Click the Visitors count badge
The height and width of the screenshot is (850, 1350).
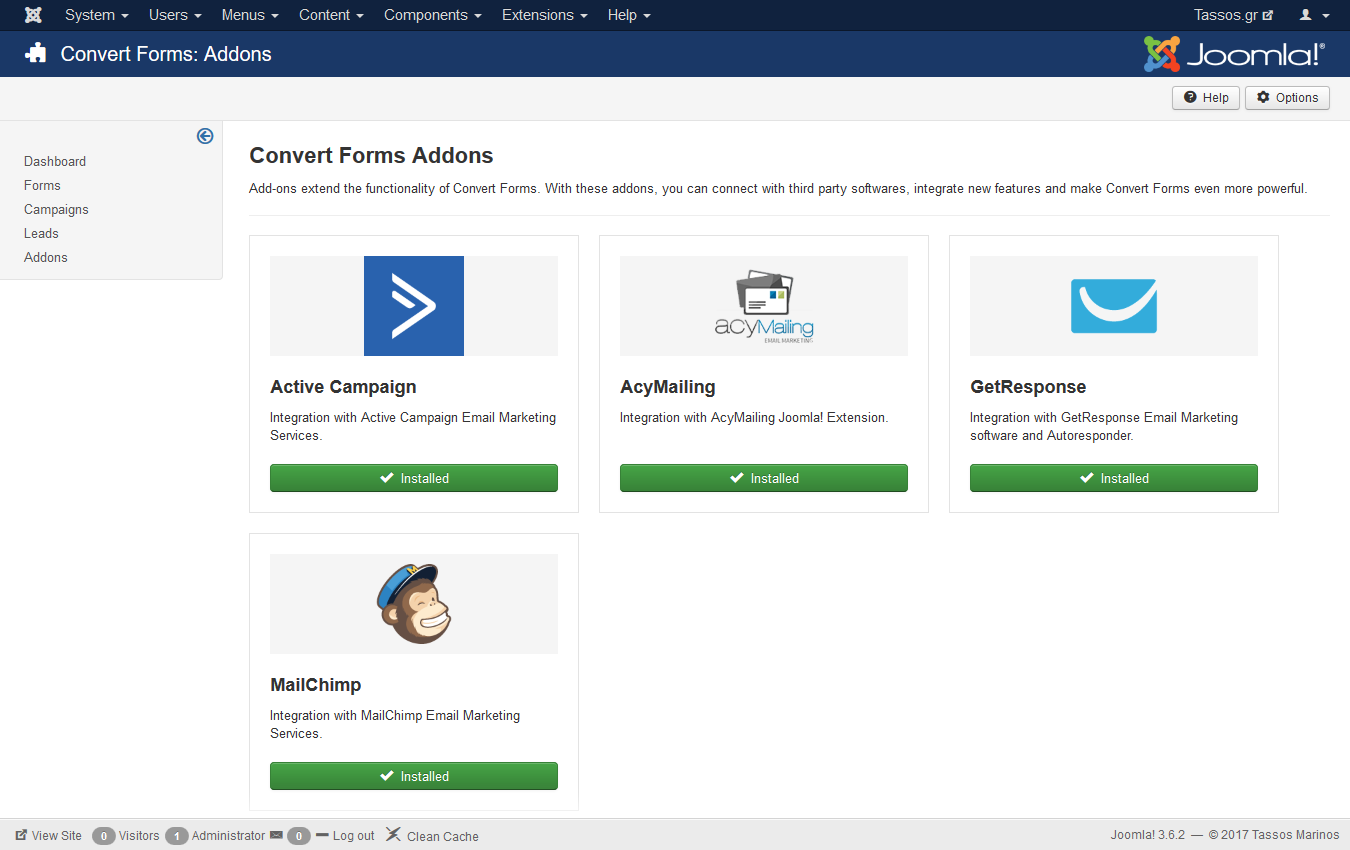pyautogui.click(x=104, y=836)
